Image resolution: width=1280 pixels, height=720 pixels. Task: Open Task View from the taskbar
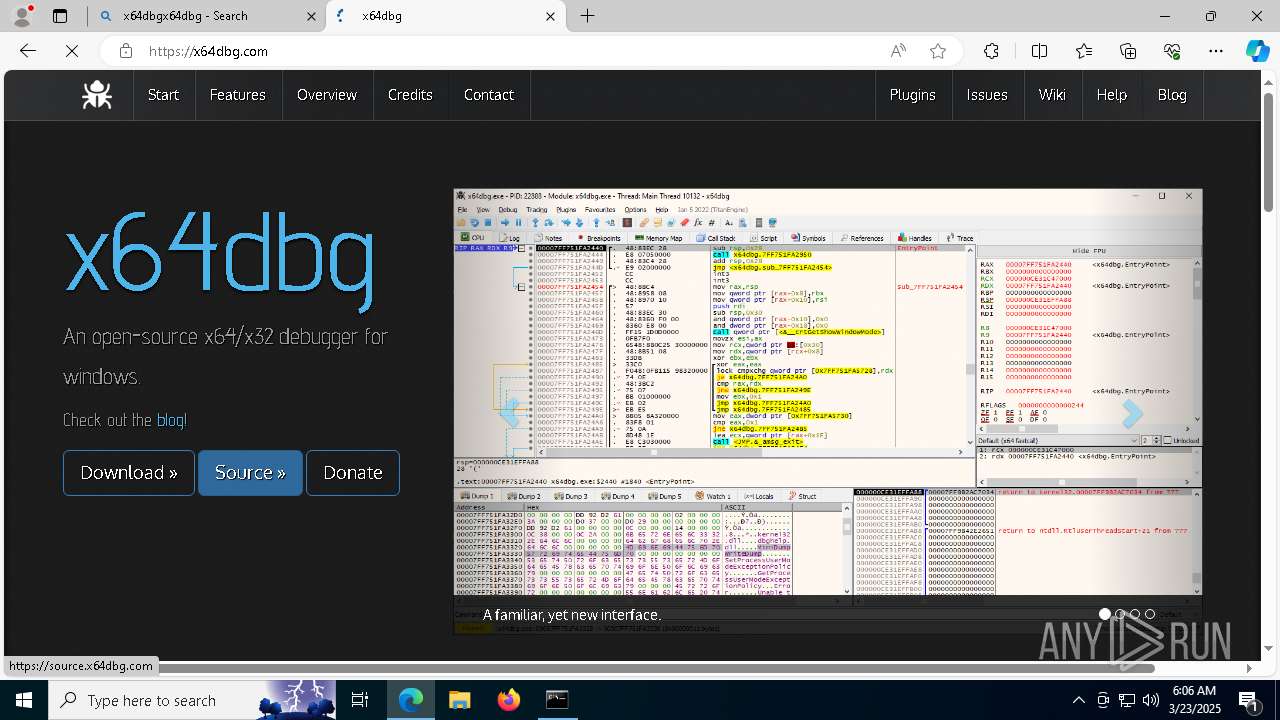(x=360, y=700)
